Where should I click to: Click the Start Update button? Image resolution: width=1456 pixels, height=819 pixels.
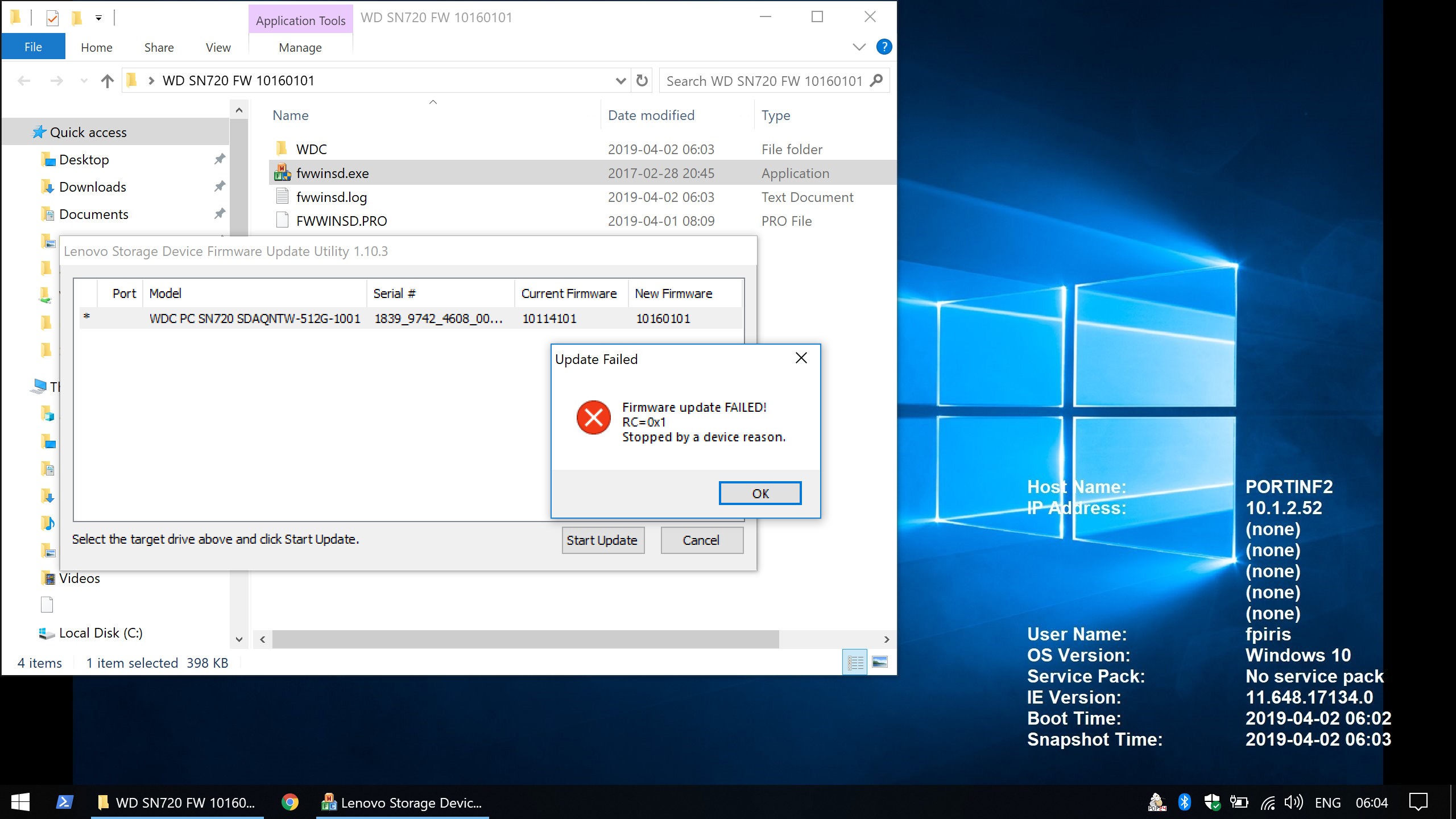click(x=602, y=539)
